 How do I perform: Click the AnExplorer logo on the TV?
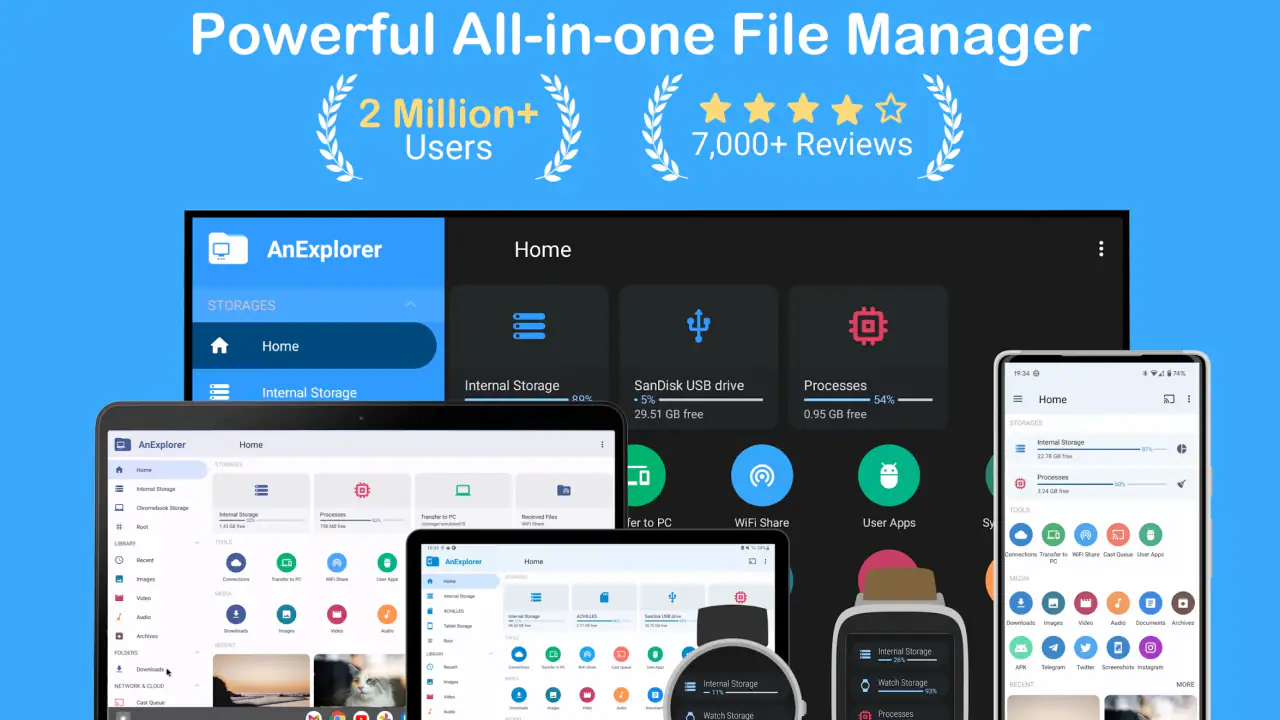[228, 249]
